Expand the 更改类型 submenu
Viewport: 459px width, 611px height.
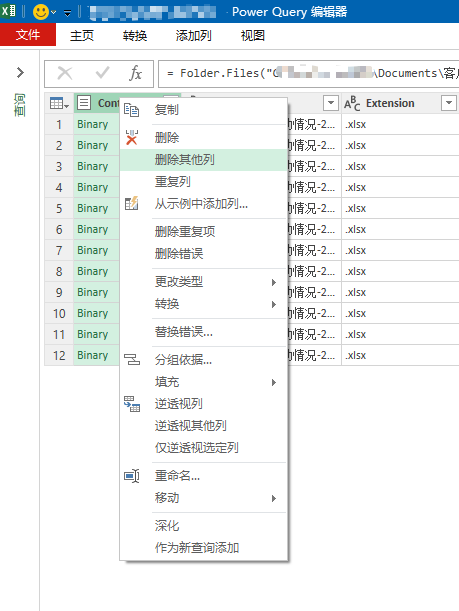click(x=204, y=282)
